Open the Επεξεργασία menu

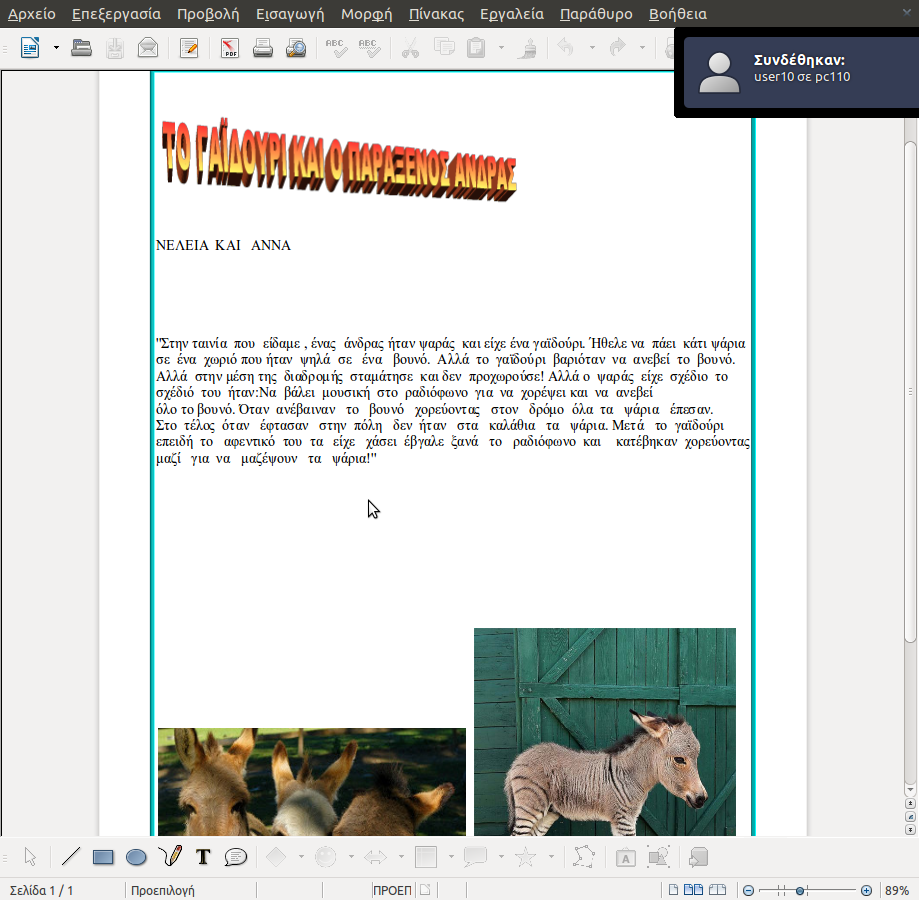[x=116, y=14]
